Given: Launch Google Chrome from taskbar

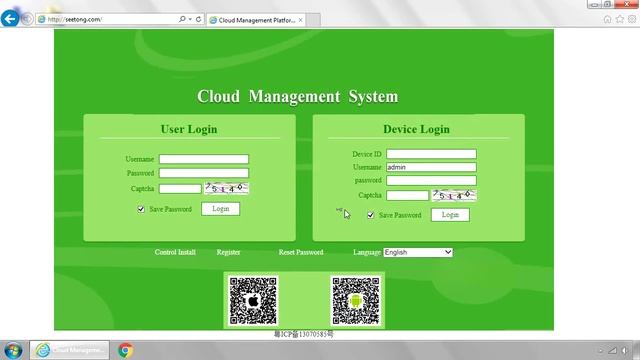Looking at the screenshot, I should pos(126,350).
